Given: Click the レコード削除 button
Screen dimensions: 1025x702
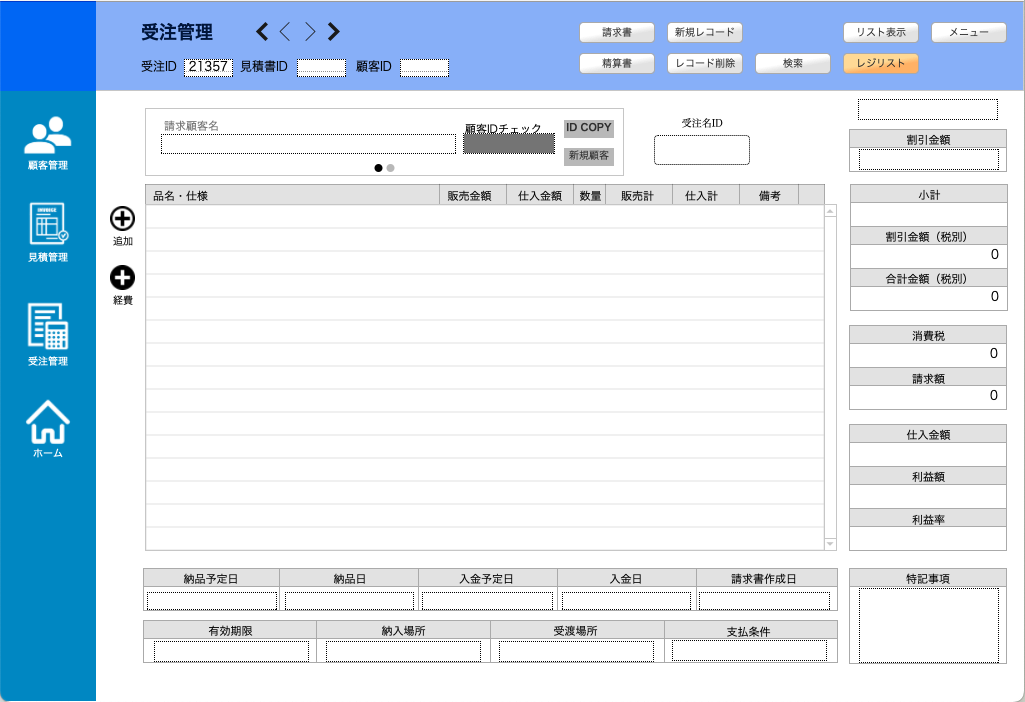Looking at the screenshot, I should [704, 63].
